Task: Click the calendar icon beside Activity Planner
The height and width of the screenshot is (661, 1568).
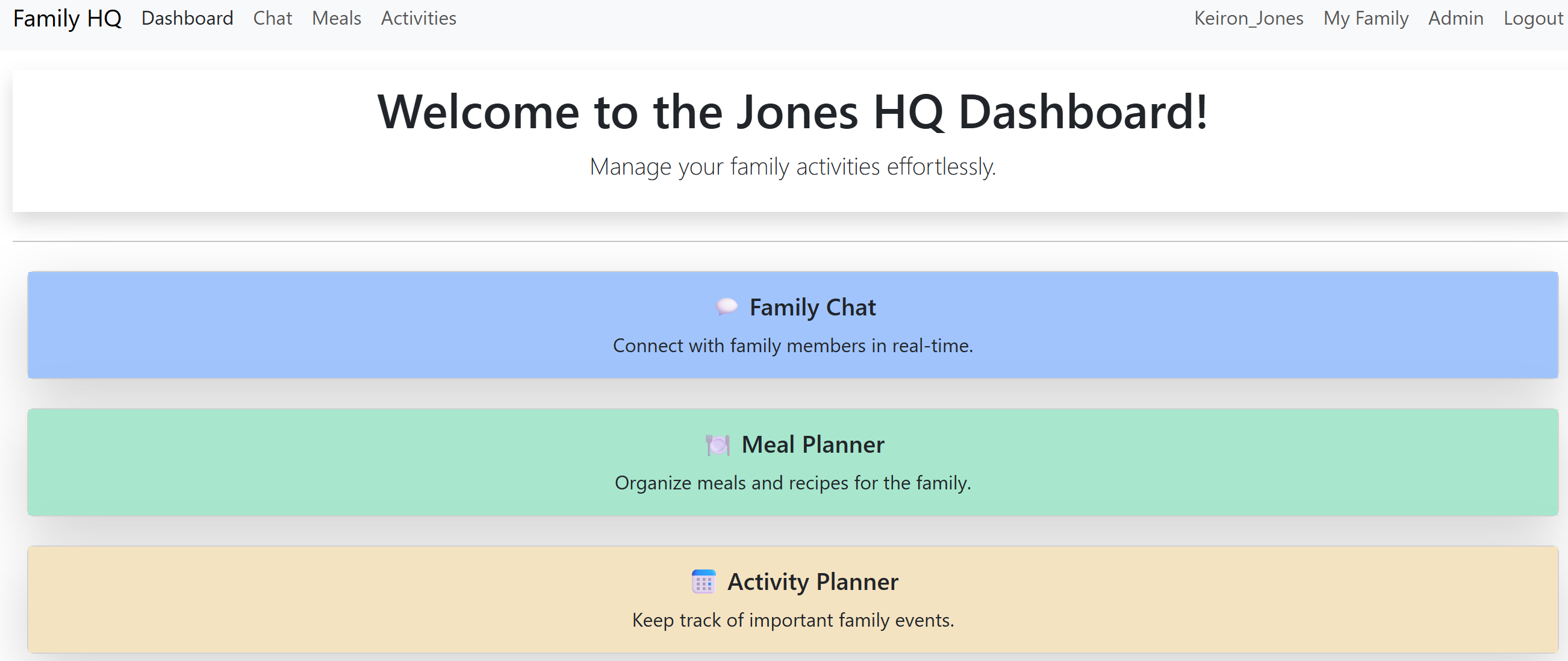Action: click(x=704, y=582)
